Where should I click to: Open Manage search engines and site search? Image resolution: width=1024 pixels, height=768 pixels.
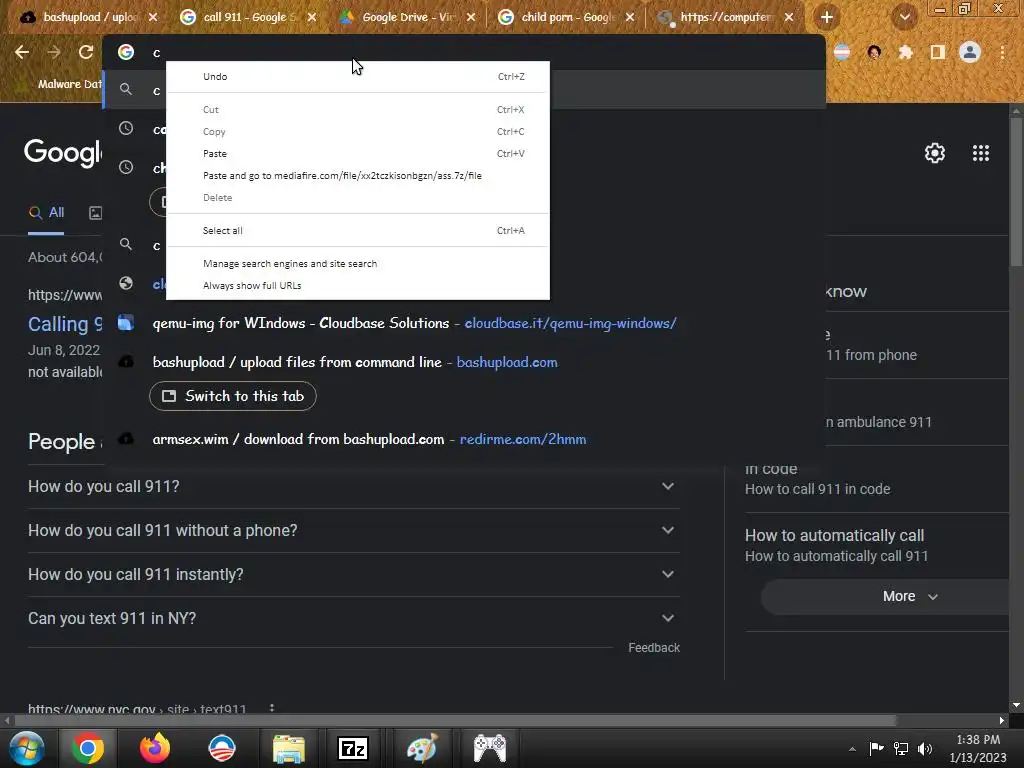(x=358, y=264)
